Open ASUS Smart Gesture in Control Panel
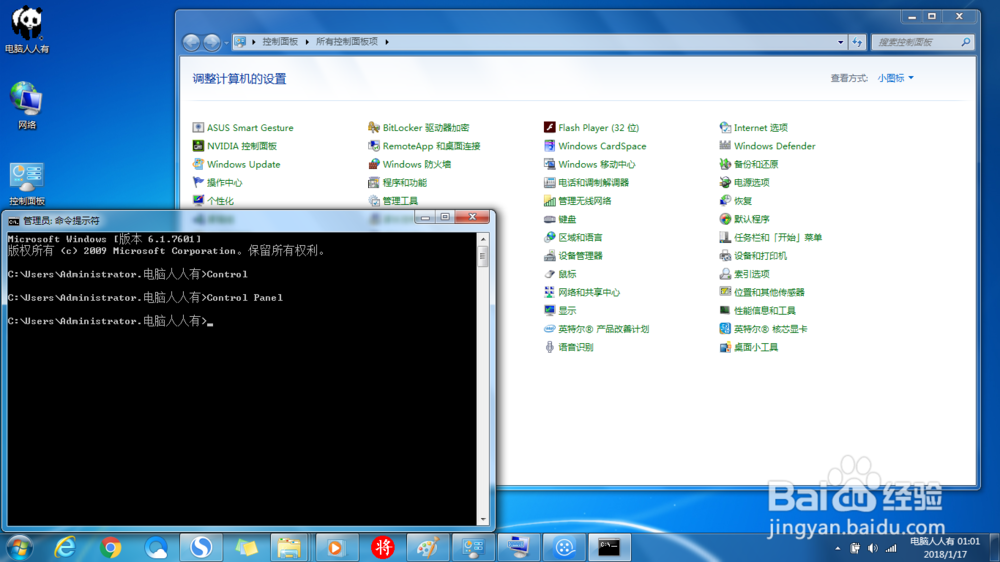Image resolution: width=1000 pixels, height=562 pixels. 243,128
